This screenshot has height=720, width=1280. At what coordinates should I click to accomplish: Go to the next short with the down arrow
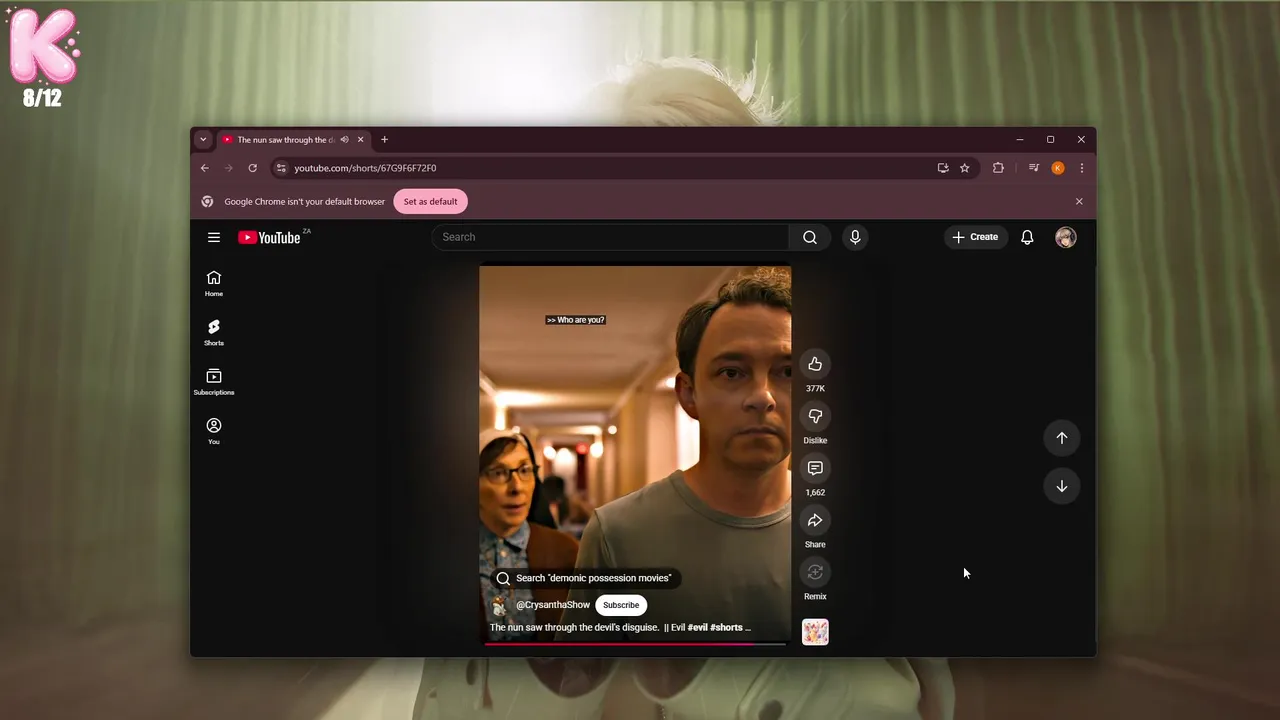1062,486
